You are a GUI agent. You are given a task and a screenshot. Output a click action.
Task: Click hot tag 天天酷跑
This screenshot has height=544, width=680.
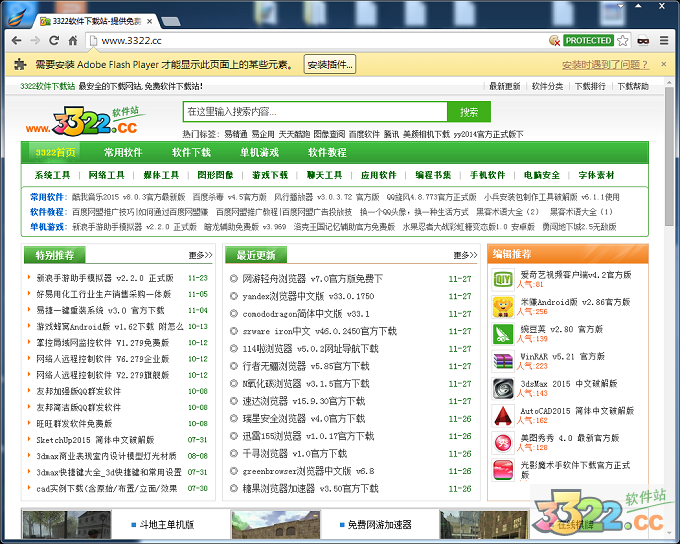coord(294,134)
